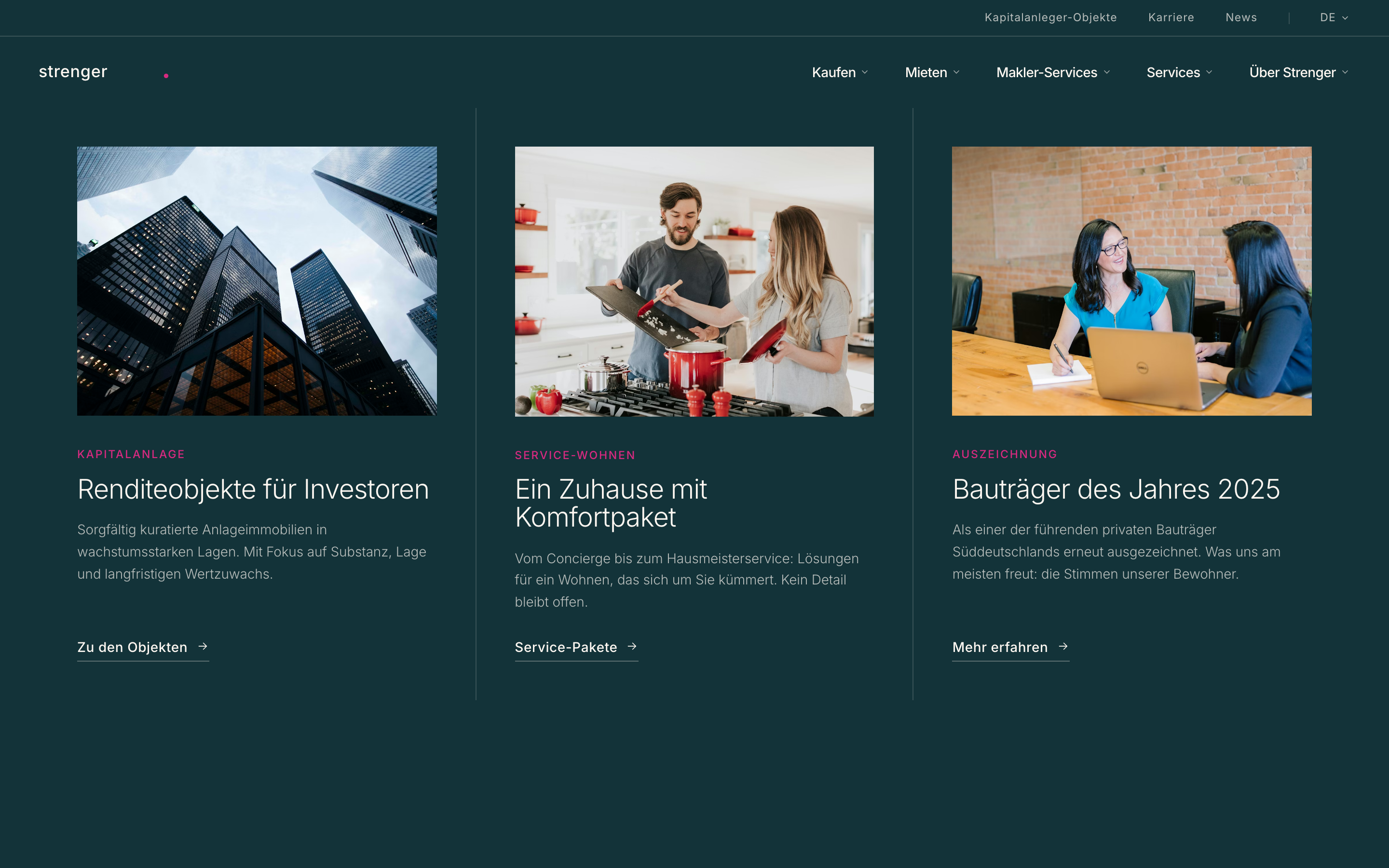Viewport: 1389px width, 868px height.
Task: Click the arrow icon beside Zu den Objekten
Action: (203, 646)
